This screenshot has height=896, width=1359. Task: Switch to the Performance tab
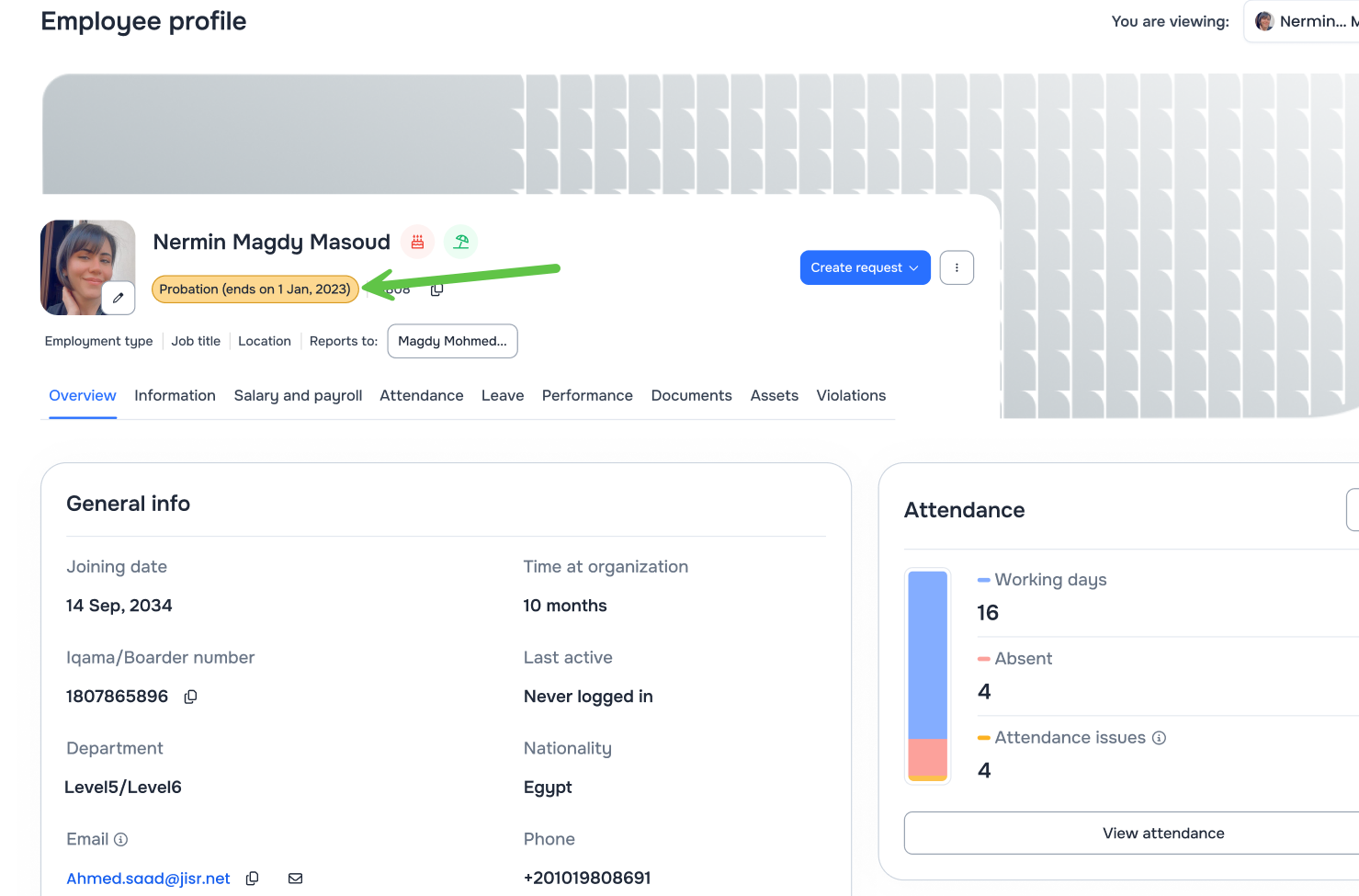pyautogui.click(x=587, y=395)
